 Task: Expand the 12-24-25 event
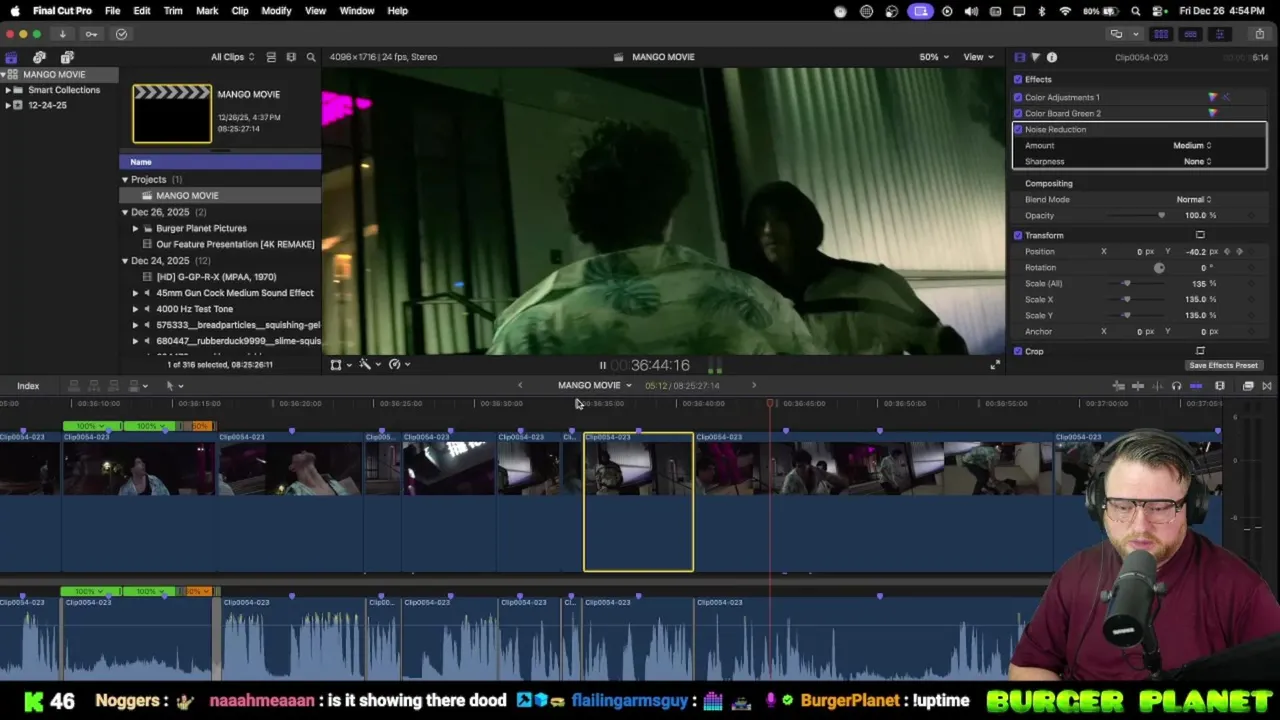(8, 105)
